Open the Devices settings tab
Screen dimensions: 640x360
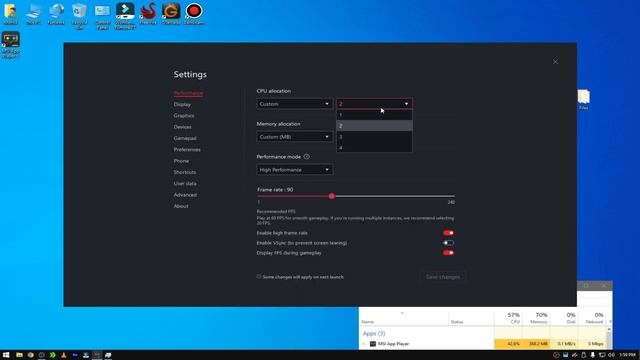[x=182, y=127]
